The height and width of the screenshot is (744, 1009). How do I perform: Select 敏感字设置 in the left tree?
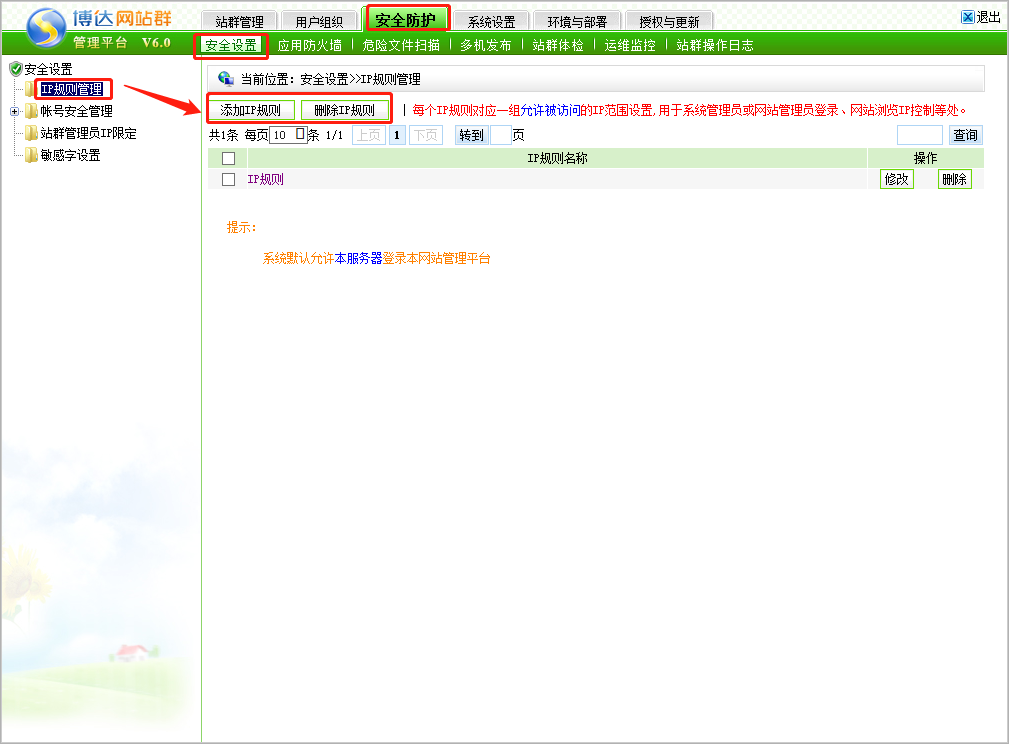coord(70,156)
